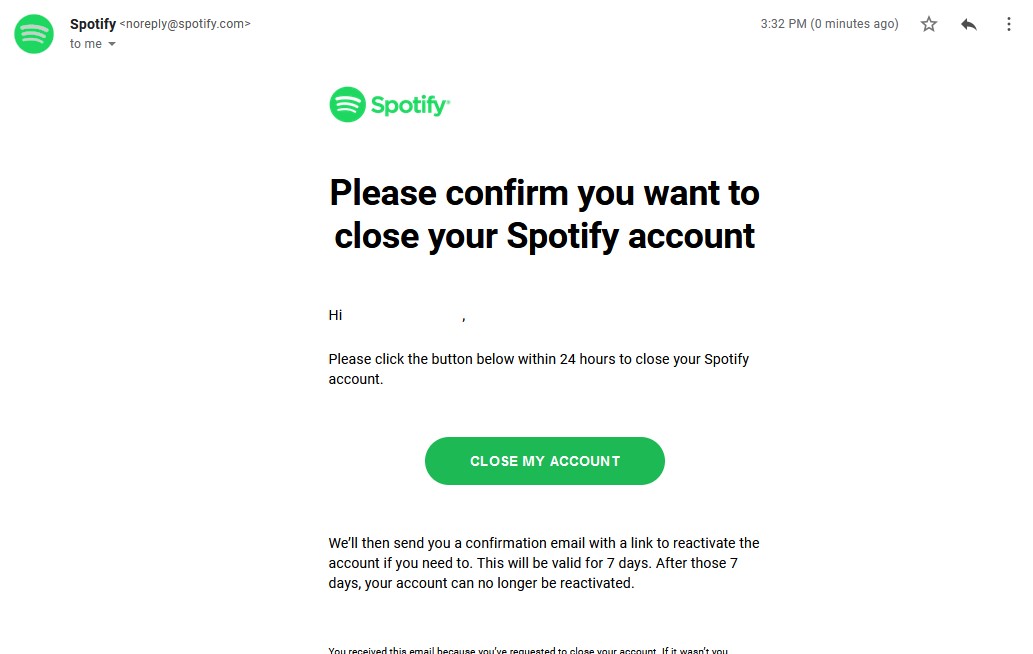Click the "Hi" greeting text
This screenshot has width=1033, height=654.
pos(335,315)
